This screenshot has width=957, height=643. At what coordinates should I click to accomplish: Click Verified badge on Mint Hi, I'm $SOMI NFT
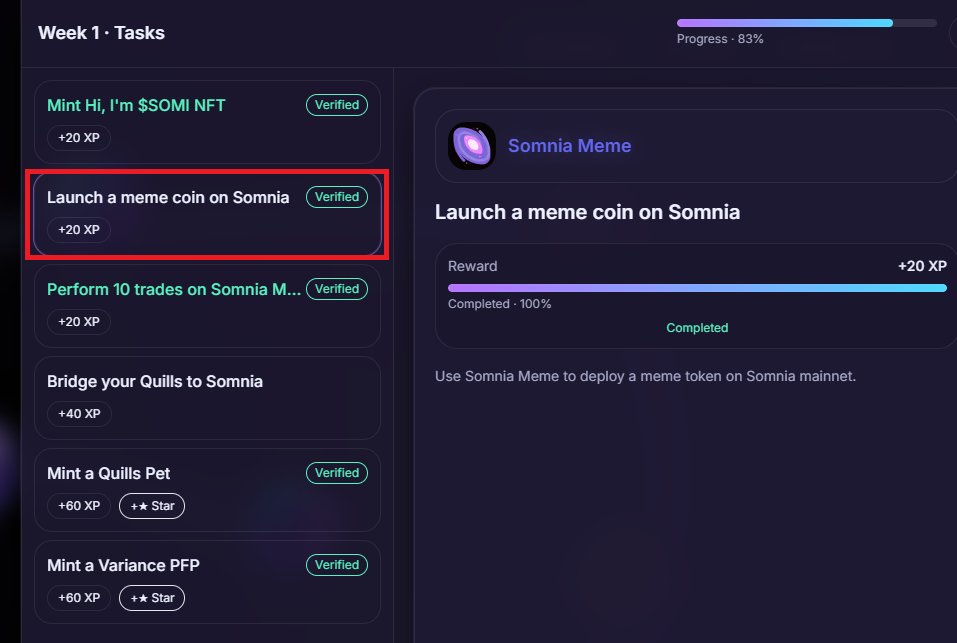pos(337,105)
